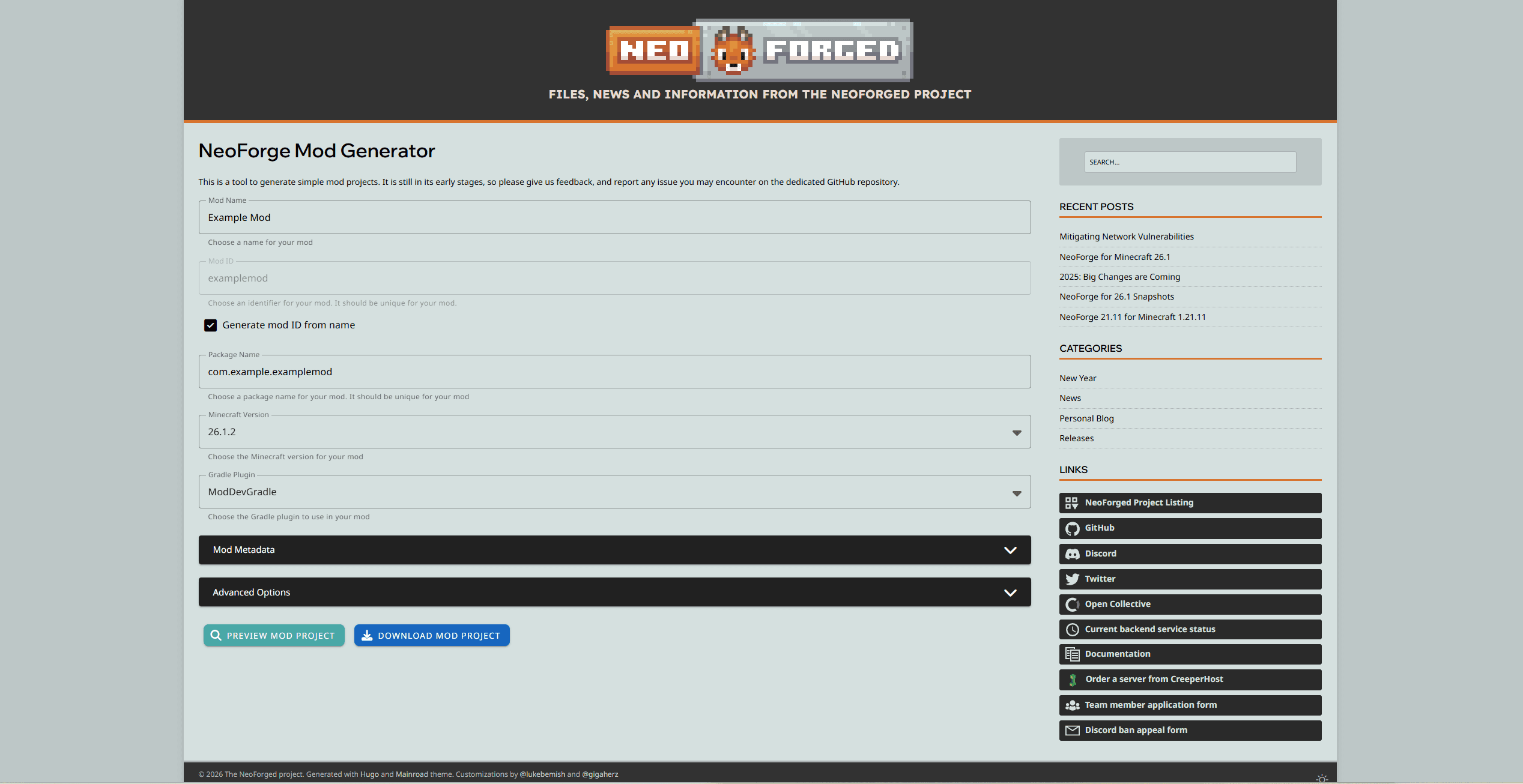Click the Open Collective circle icon
Image resolution: width=1523 pixels, height=784 pixels.
(x=1072, y=605)
